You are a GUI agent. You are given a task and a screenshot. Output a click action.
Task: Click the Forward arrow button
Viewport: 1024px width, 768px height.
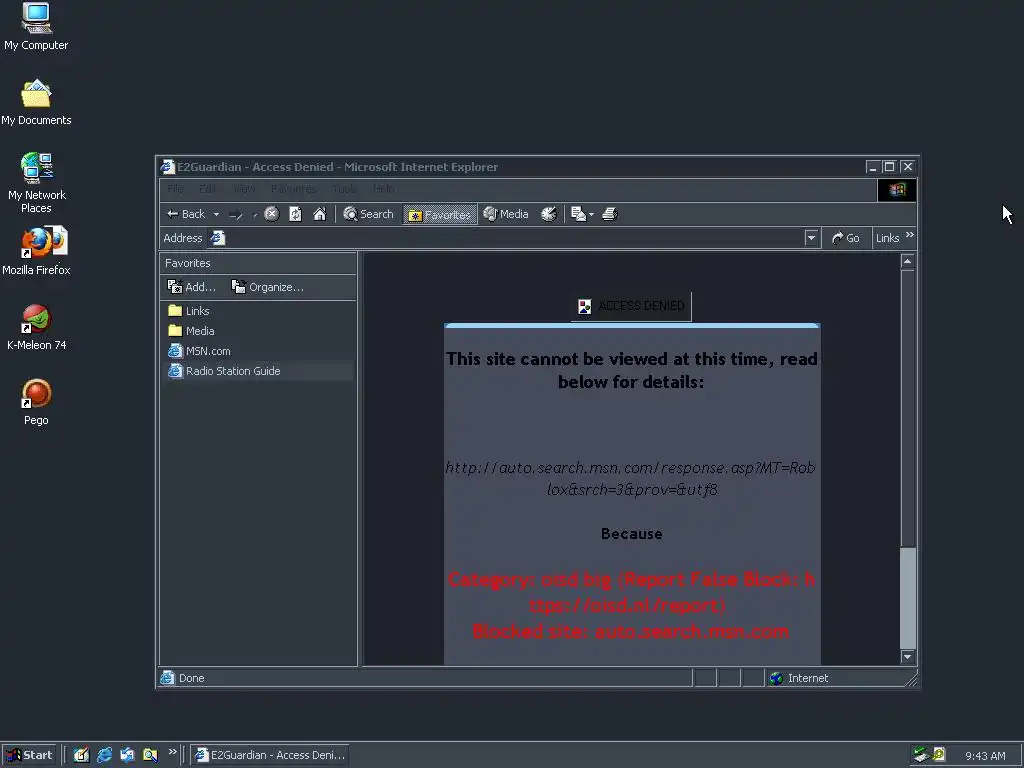[x=236, y=214]
